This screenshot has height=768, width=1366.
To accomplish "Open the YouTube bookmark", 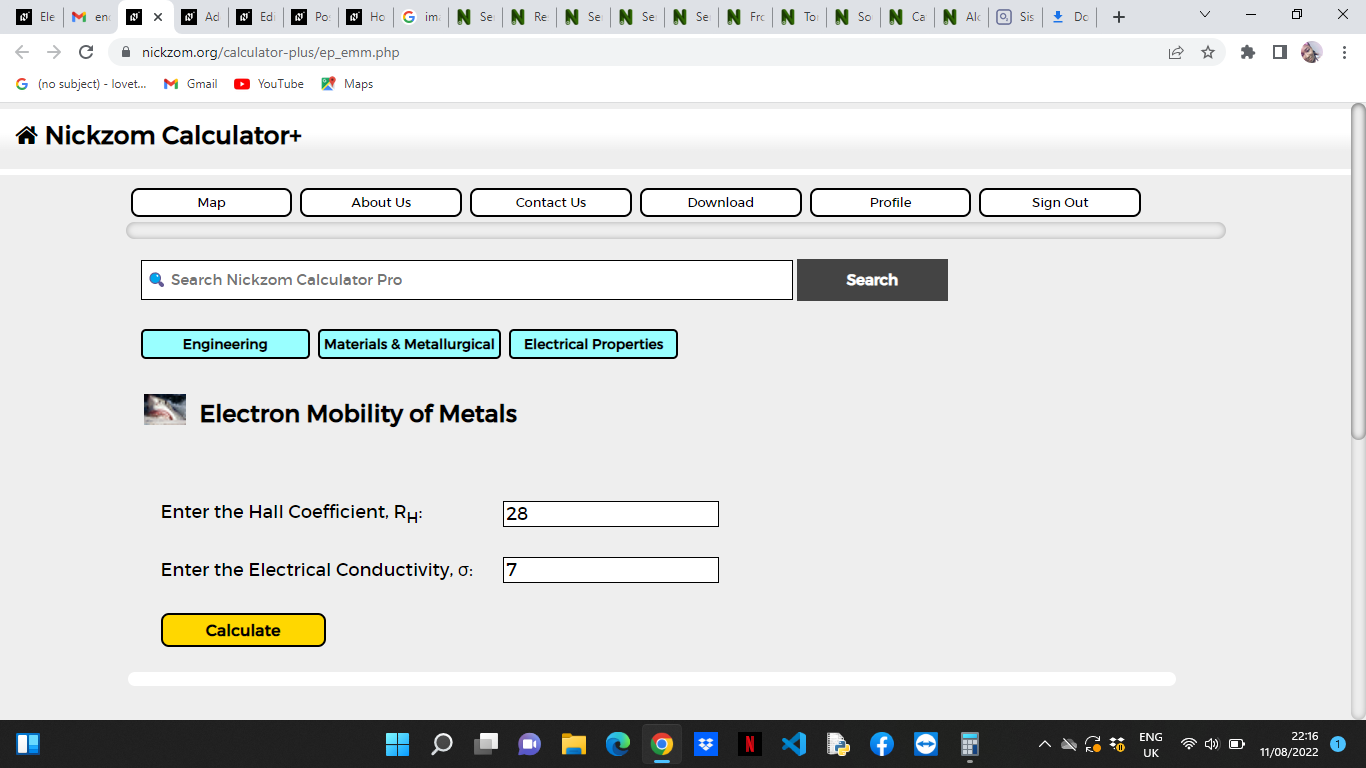I will point(269,84).
